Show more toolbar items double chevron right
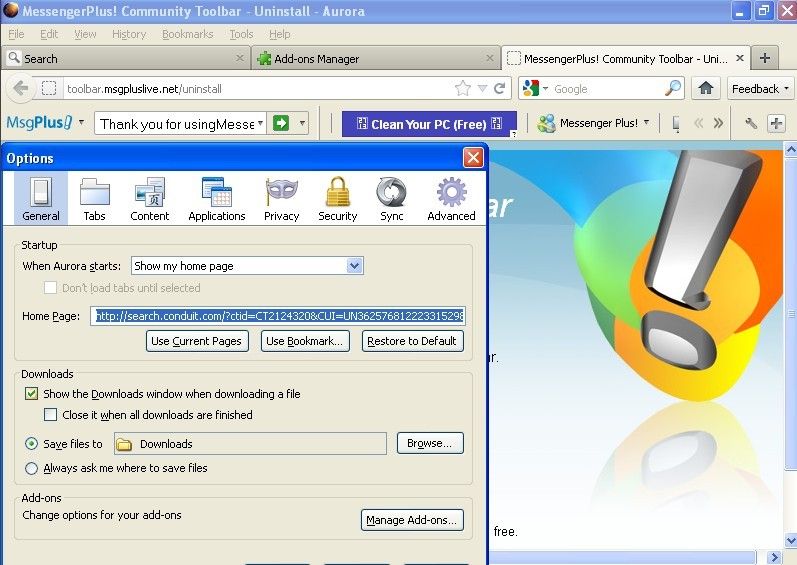 [x=718, y=123]
